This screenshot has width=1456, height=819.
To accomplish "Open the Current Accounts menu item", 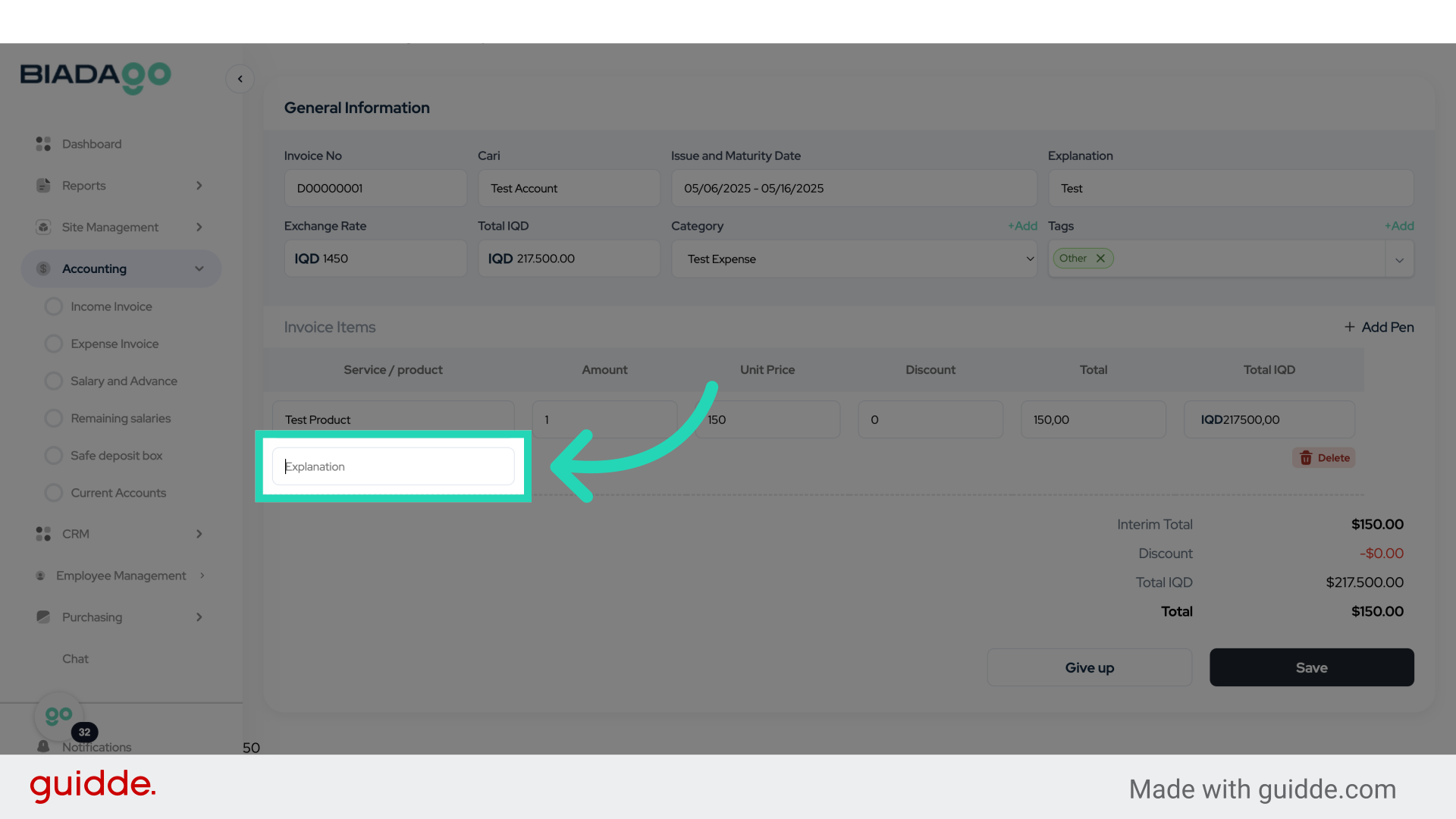I will (x=118, y=493).
